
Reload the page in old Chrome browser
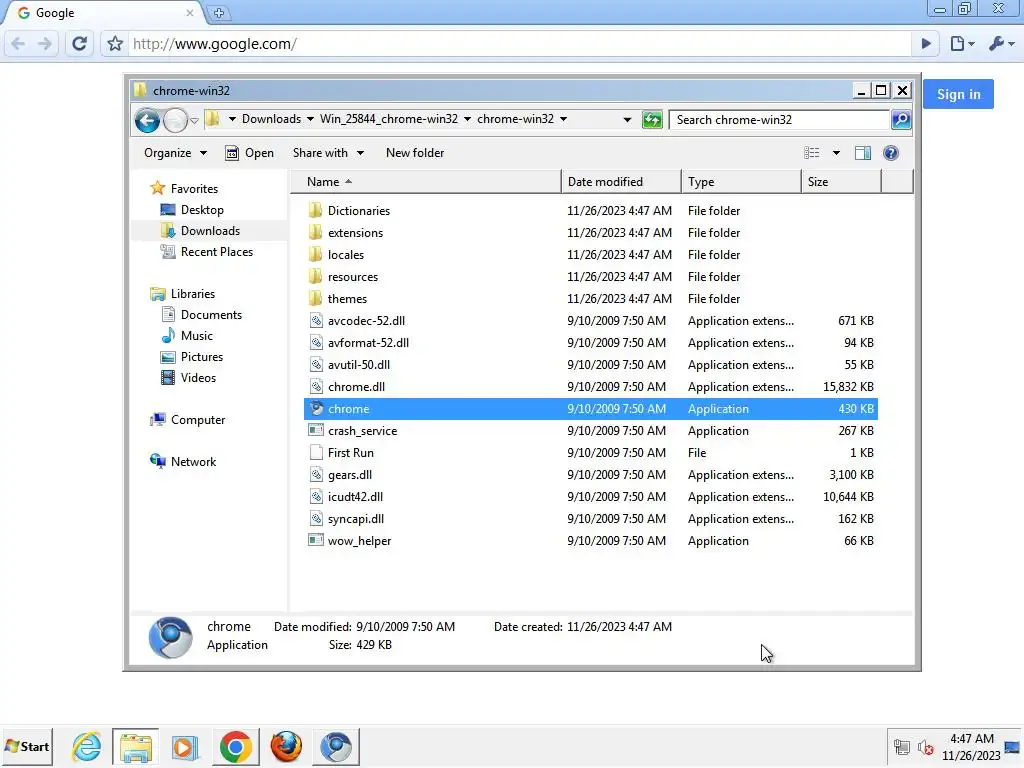(79, 44)
